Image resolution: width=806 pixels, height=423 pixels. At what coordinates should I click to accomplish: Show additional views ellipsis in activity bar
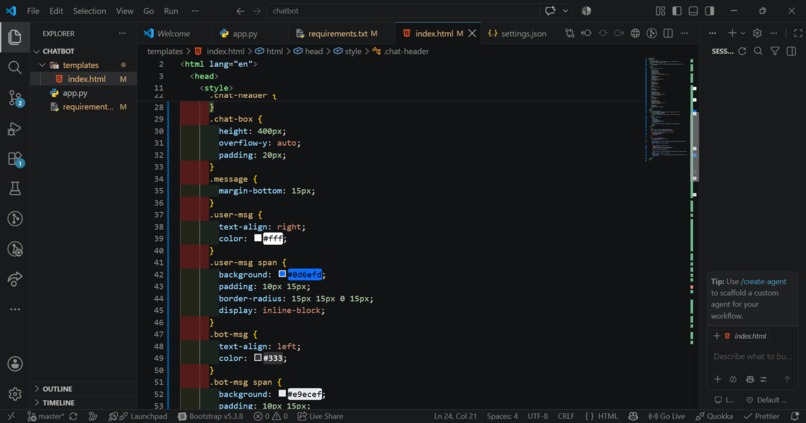[x=15, y=309]
